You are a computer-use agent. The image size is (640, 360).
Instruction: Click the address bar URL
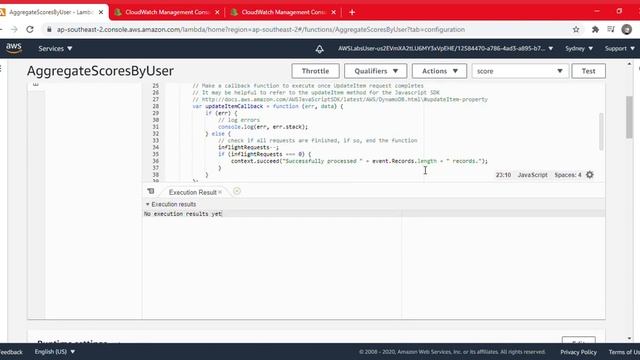tap(260, 29)
